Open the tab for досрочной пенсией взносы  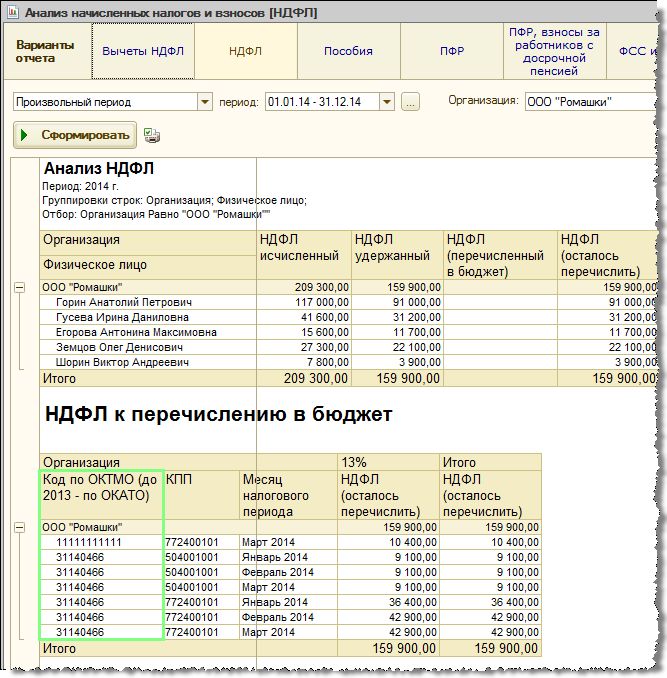pos(553,51)
